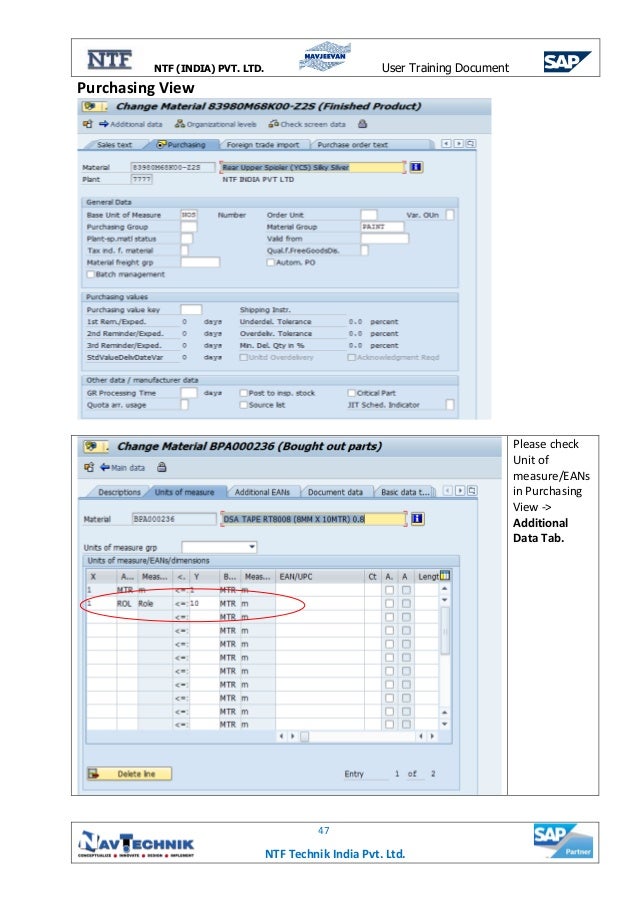The height and width of the screenshot is (902, 638).
Task: Open Units of measure grp dropdown
Action: [252, 546]
